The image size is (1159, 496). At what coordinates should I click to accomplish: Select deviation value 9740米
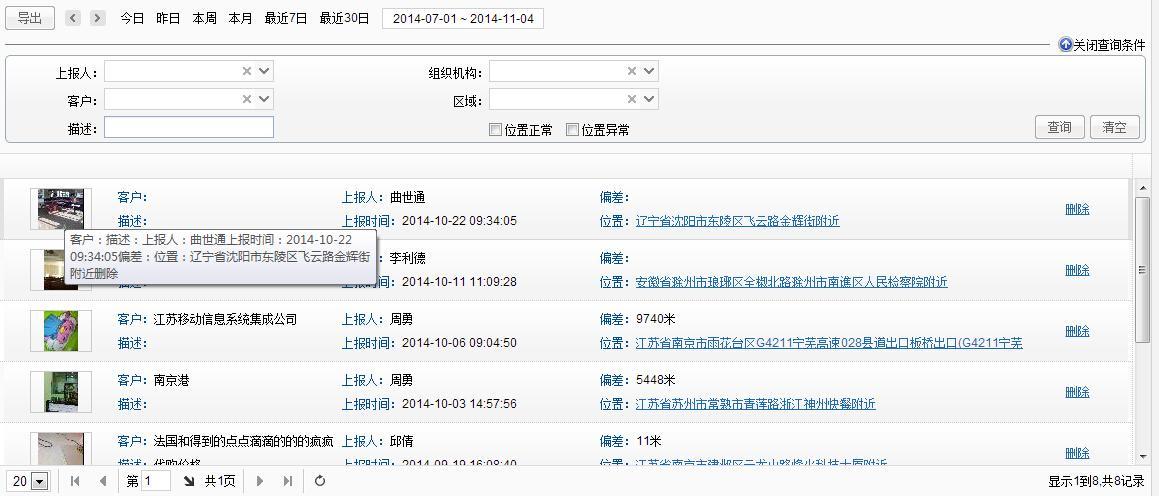click(656, 319)
